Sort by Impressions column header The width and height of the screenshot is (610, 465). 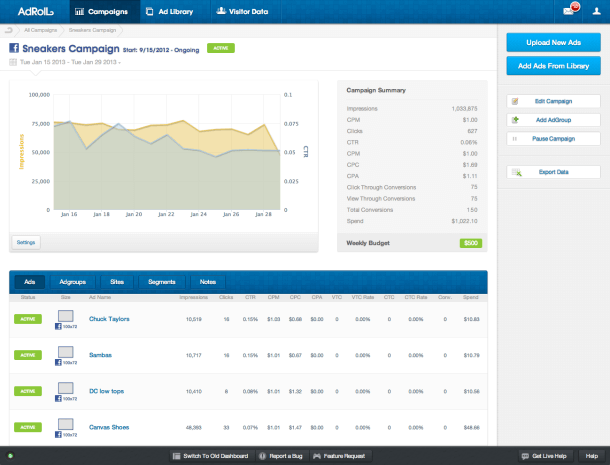pos(193,297)
